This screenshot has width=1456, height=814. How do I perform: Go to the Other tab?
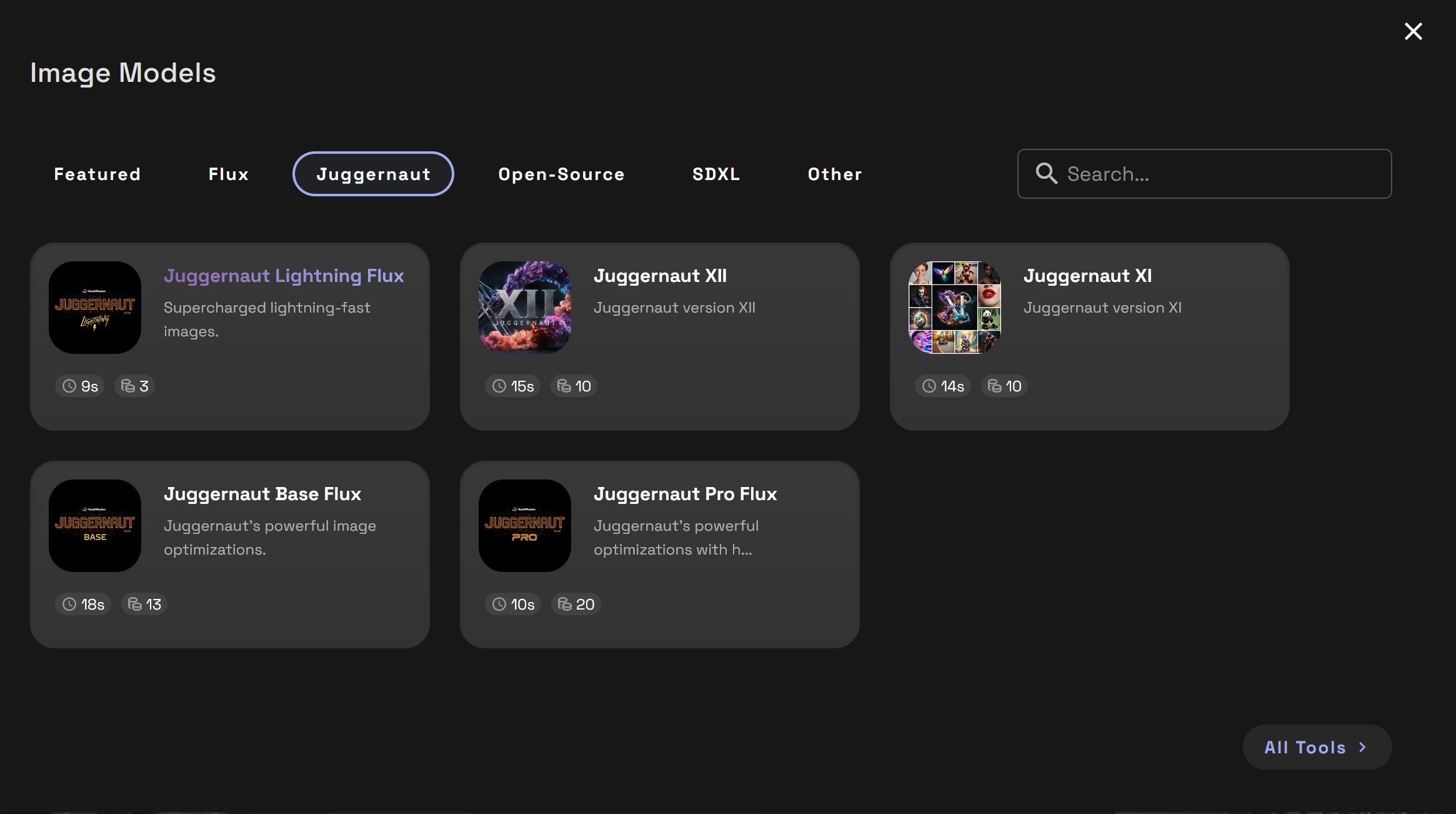pyautogui.click(x=835, y=174)
